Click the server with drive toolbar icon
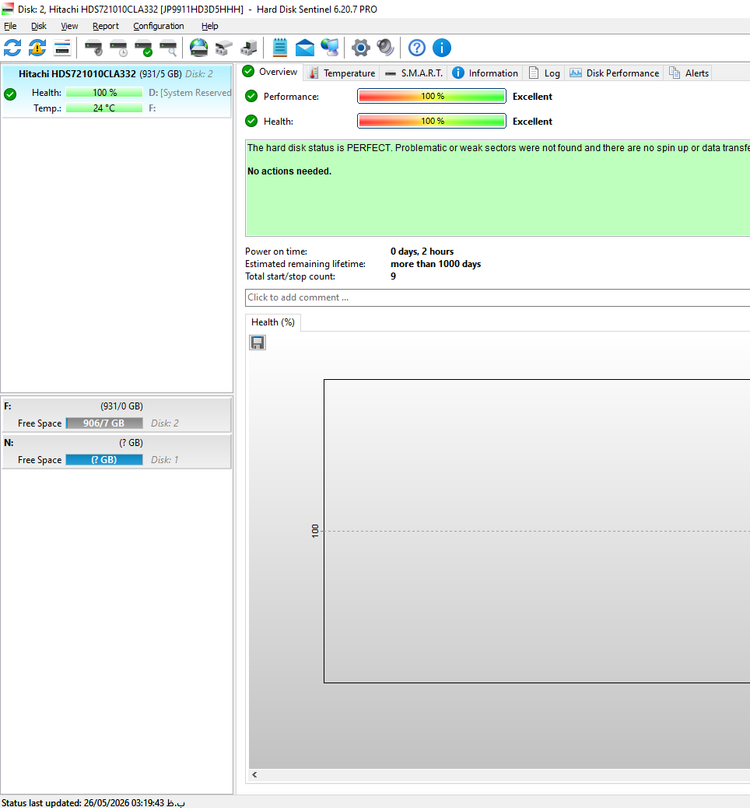This screenshot has height=808, width=750. pos(248,48)
